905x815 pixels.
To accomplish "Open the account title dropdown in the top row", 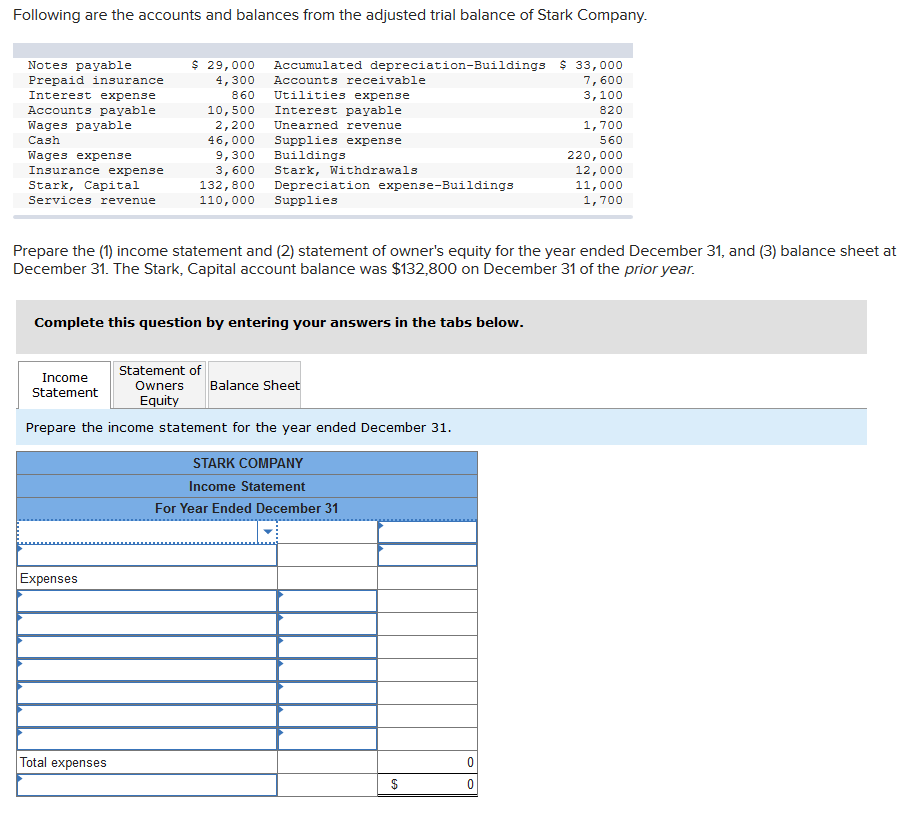I will coord(267,531).
